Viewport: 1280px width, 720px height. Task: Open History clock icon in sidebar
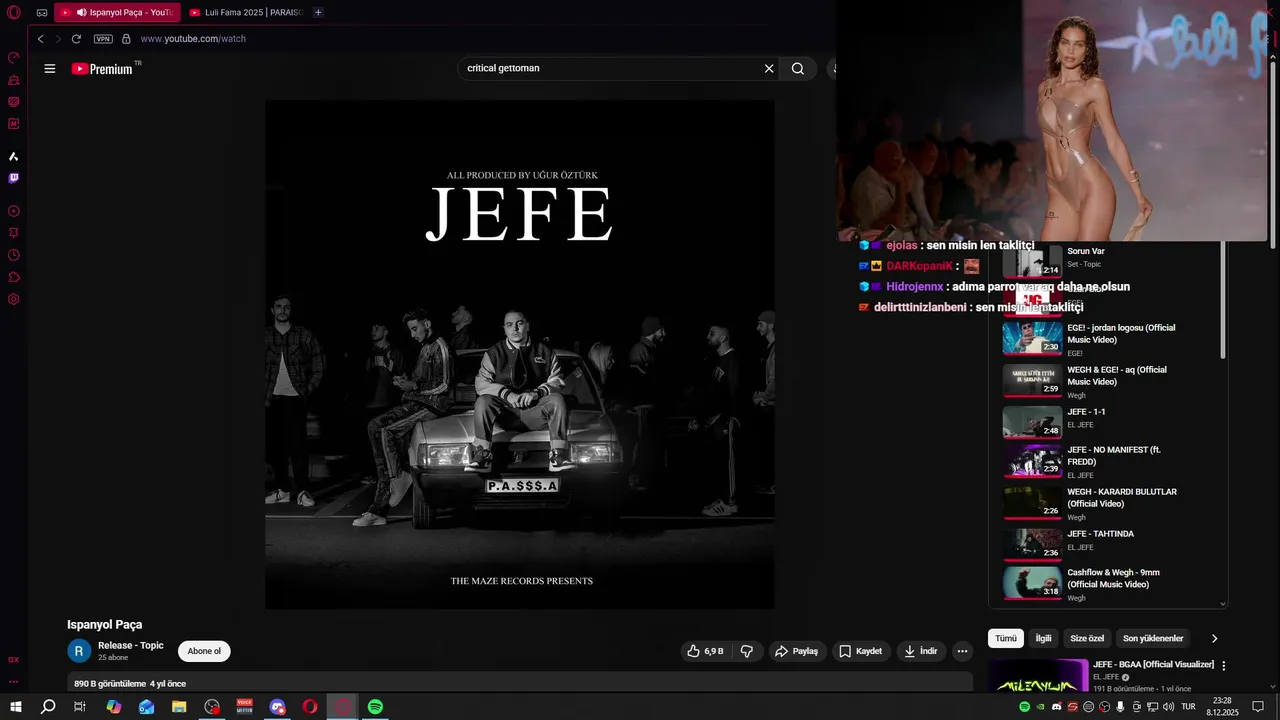click(x=14, y=255)
